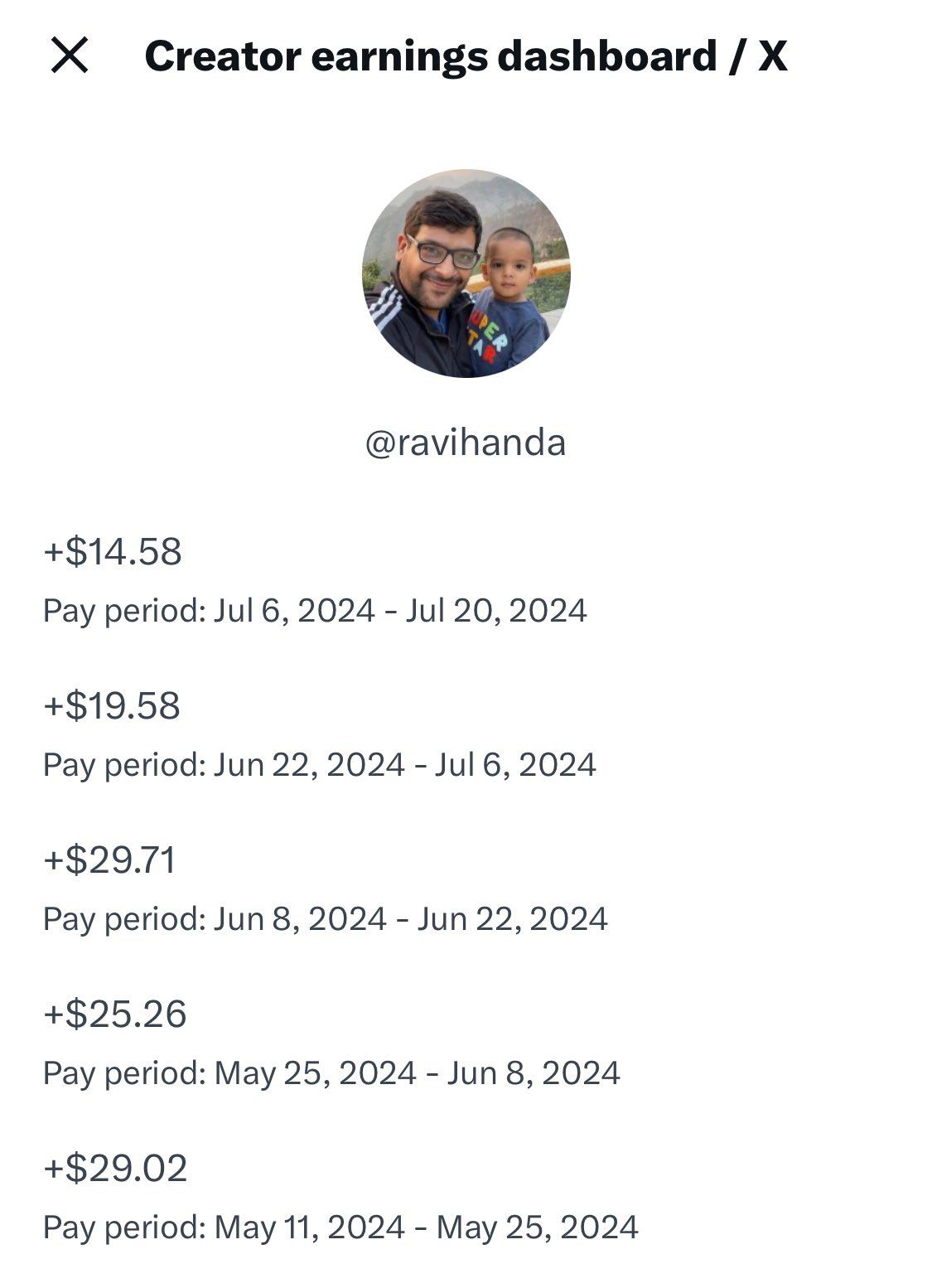Screen dimensions: 932x1288
Task: Click end date May 25 under +$29.02
Action: [538, 1227]
